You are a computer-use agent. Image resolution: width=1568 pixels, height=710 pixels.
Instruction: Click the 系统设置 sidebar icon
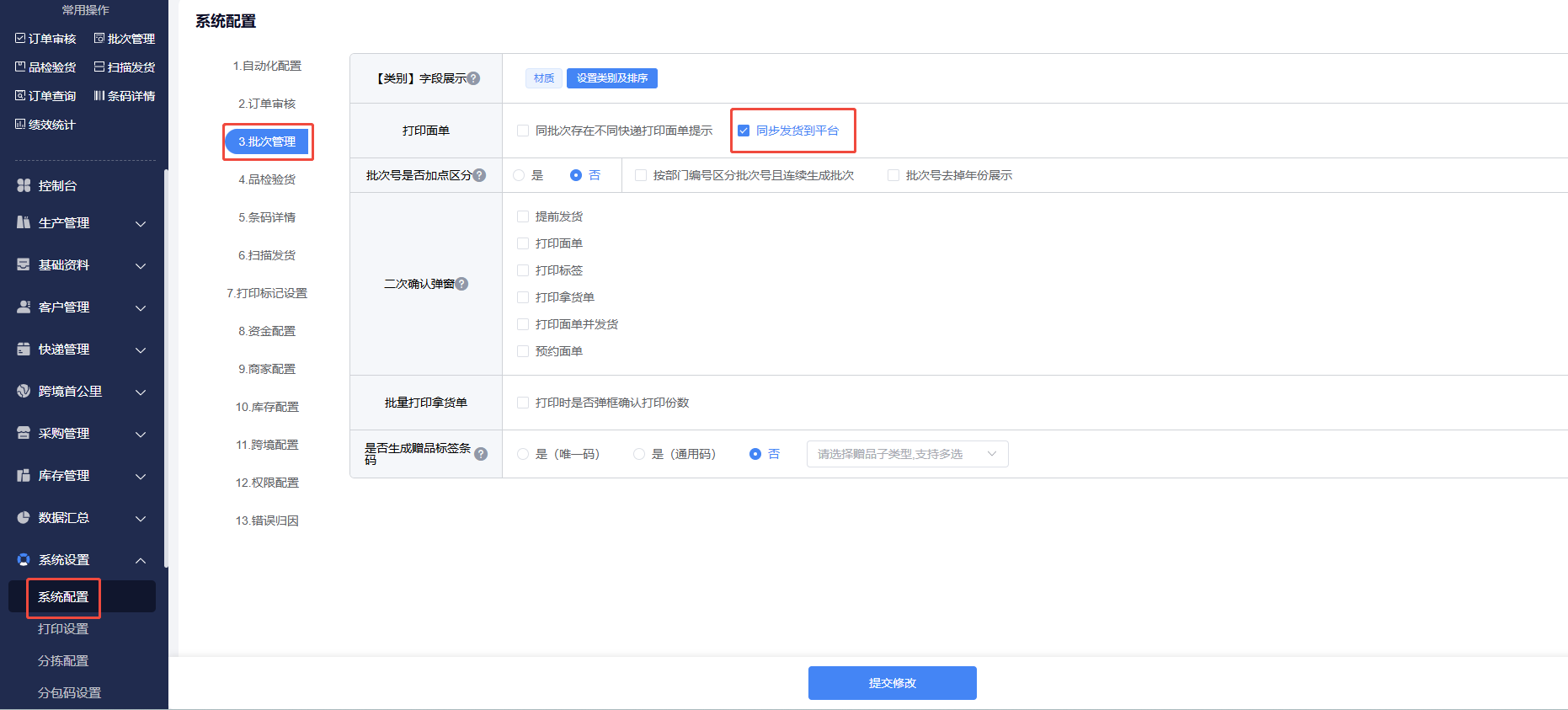pos(24,559)
